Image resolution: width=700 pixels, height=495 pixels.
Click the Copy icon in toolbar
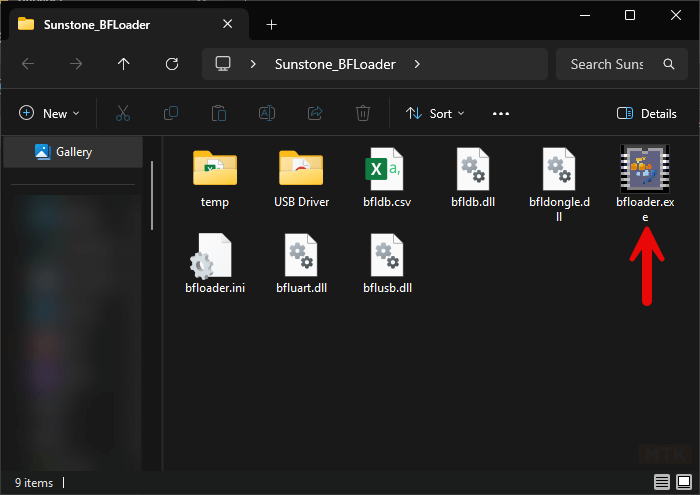pos(171,113)
